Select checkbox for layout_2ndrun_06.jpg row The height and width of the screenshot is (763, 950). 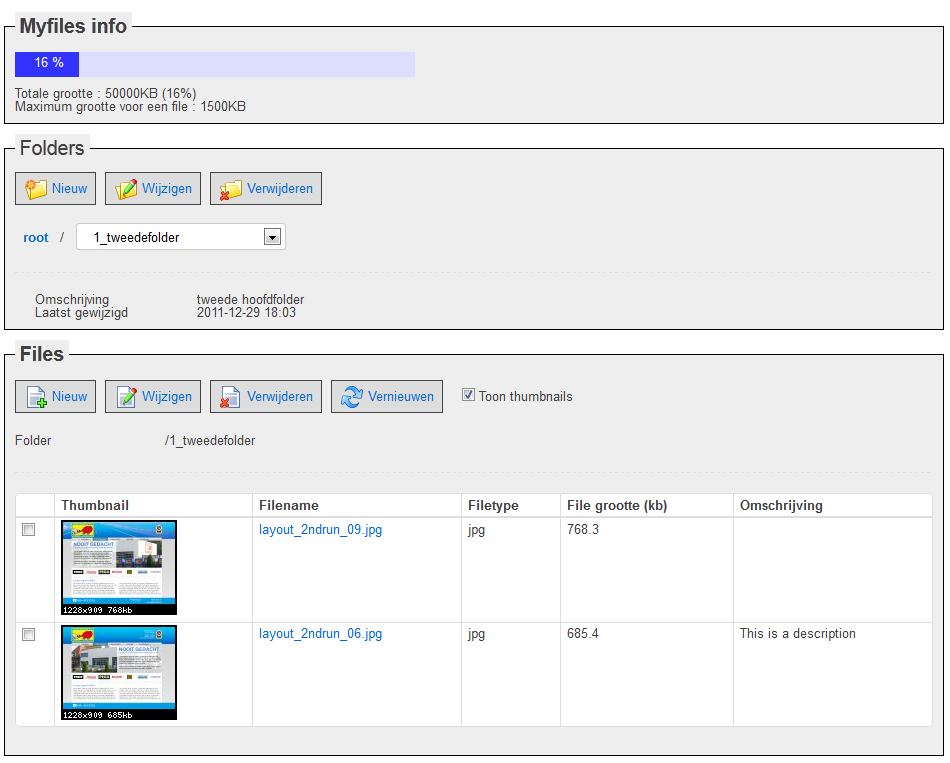pos(29,634)
